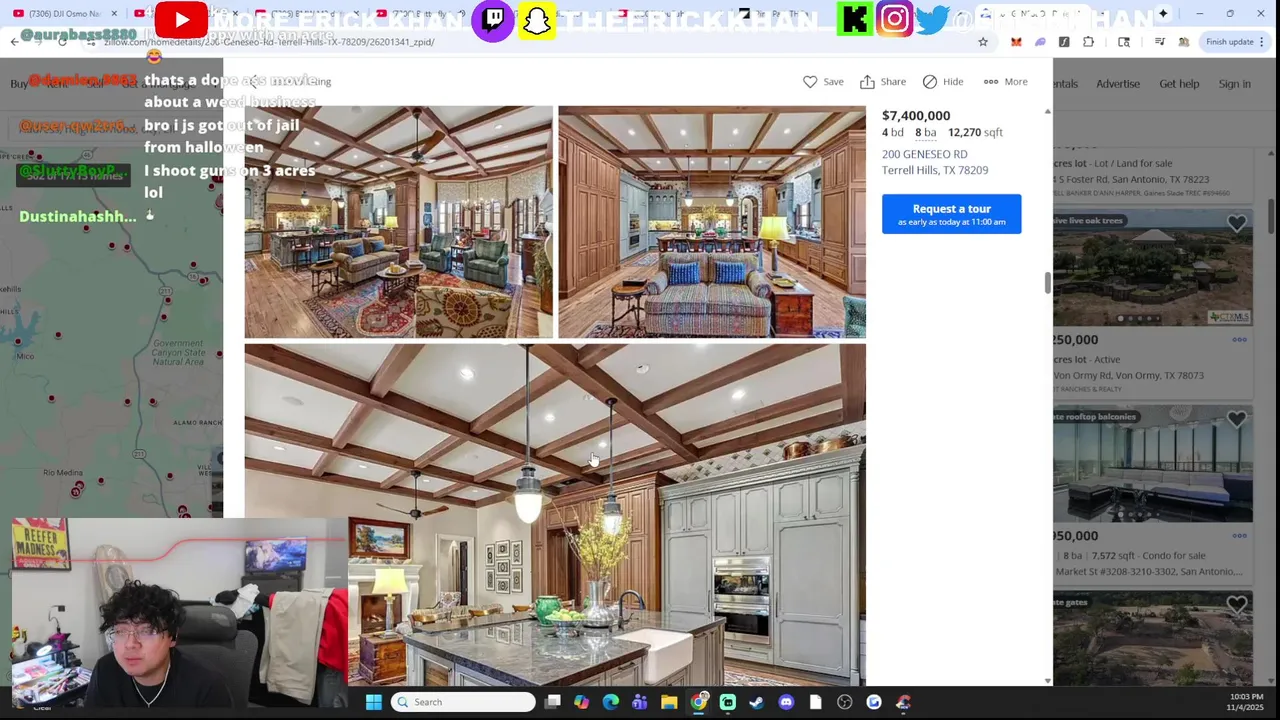Go back with the browser back arrow
The width and height of the screenshot is (1280, 720).
coord(14,42)
